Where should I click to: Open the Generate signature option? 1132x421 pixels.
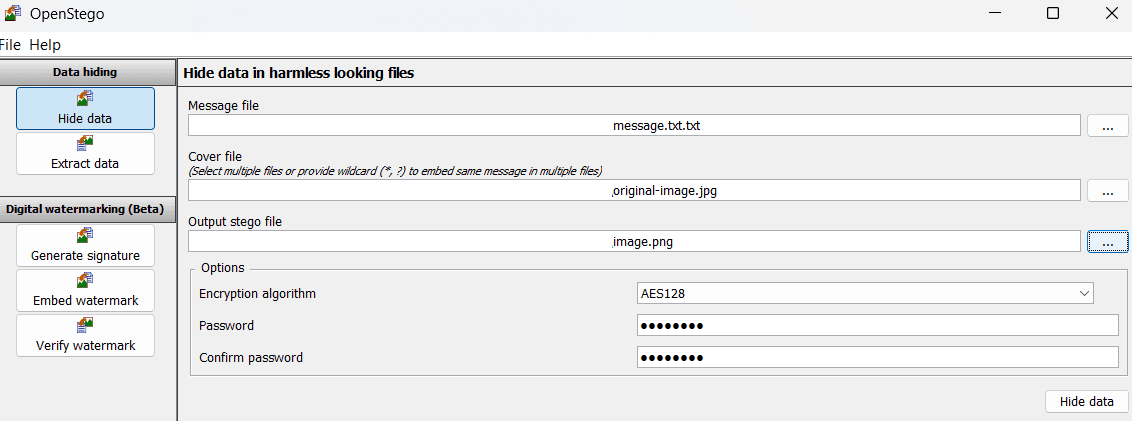coord(85,246)
